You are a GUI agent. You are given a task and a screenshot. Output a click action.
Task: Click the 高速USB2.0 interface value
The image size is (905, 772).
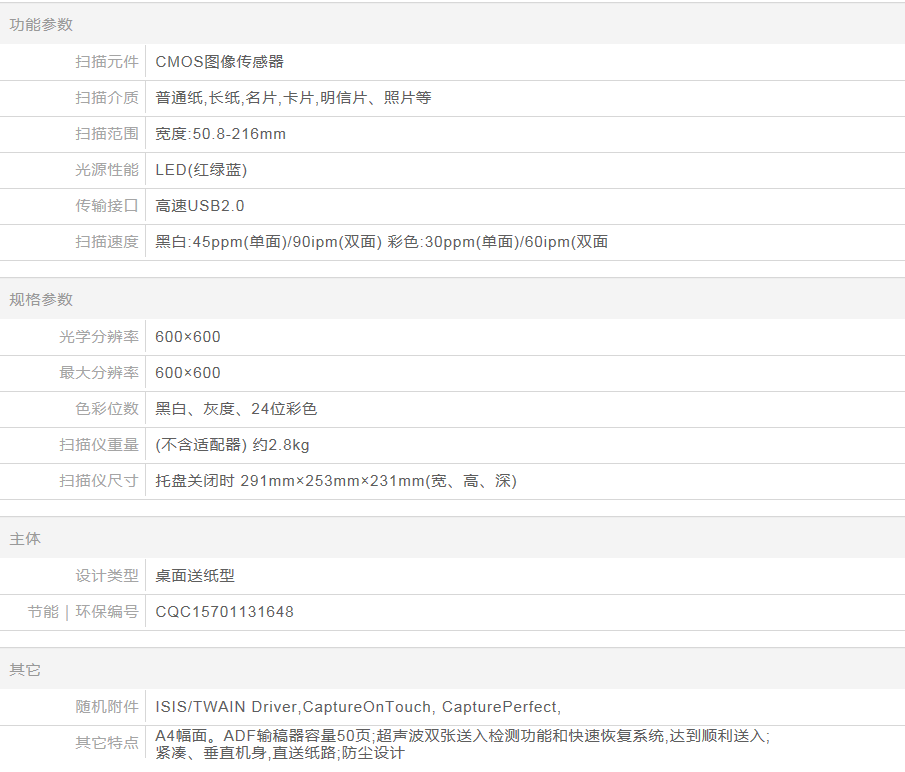tap(200, 206)
